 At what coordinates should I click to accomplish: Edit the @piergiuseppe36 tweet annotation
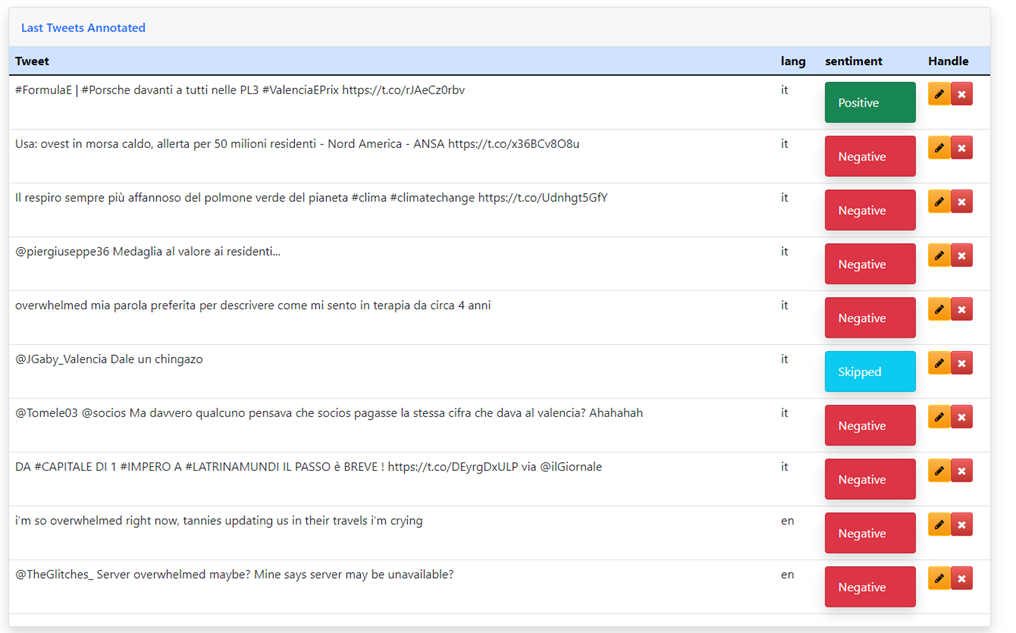(939, 256)
